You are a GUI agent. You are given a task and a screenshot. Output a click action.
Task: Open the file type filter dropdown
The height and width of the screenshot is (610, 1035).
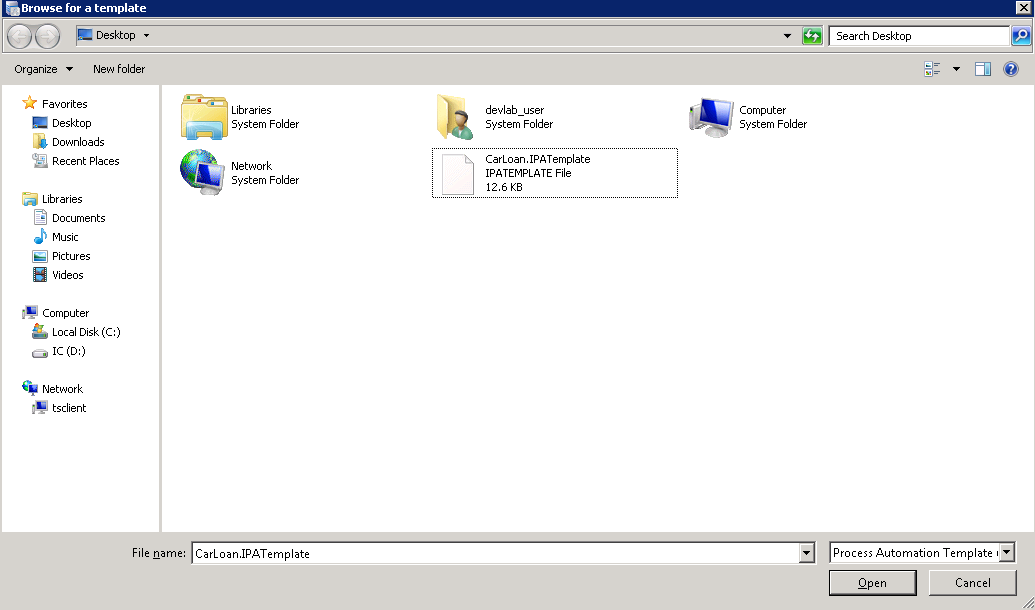pos(1006,553)
